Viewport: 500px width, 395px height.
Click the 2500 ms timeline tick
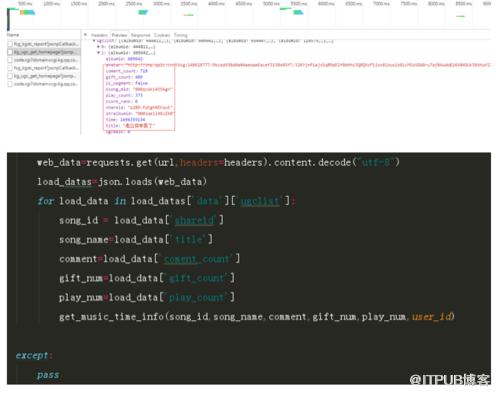point(134,4)
